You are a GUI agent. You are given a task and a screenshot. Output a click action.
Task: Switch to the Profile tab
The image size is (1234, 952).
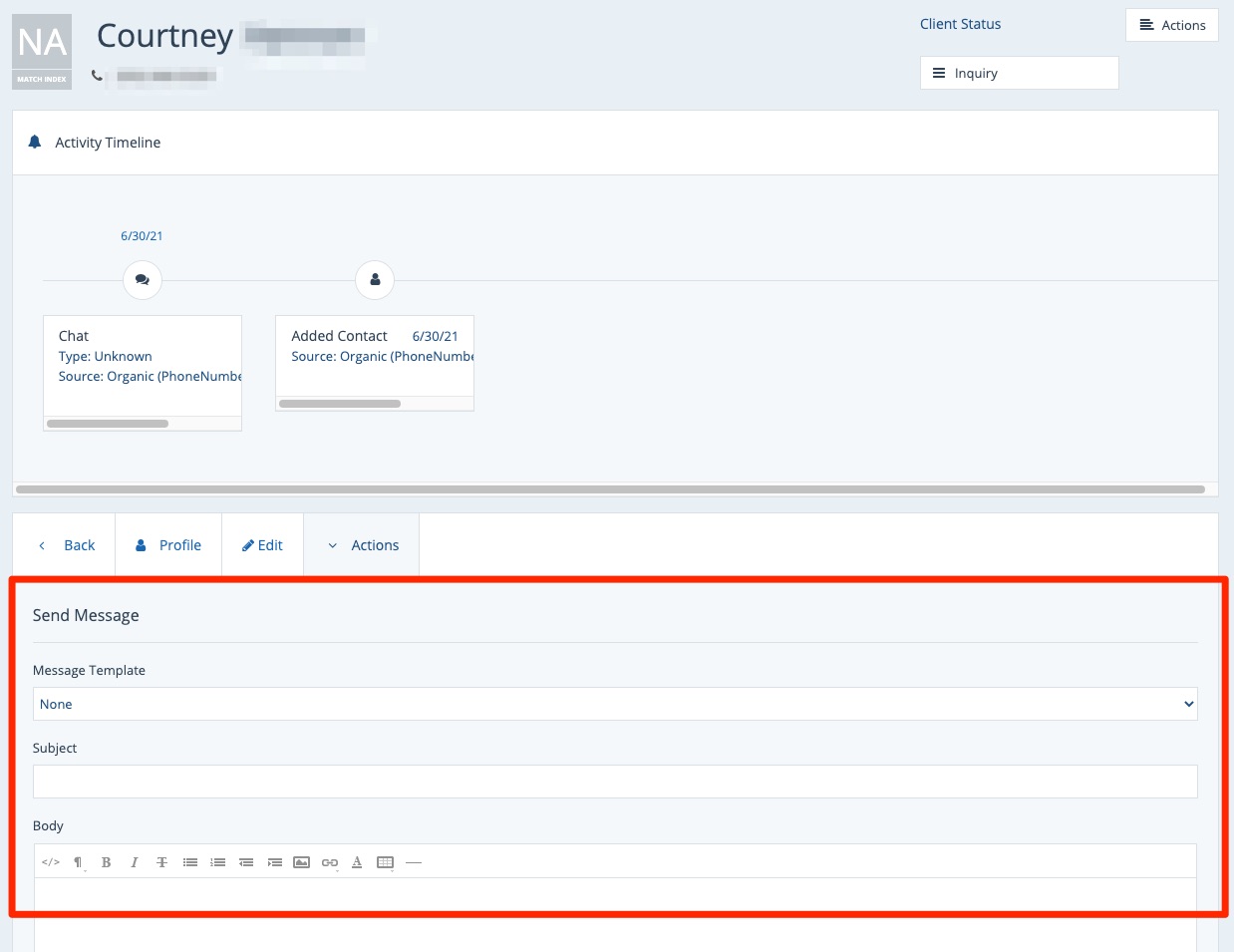point(168,545)
